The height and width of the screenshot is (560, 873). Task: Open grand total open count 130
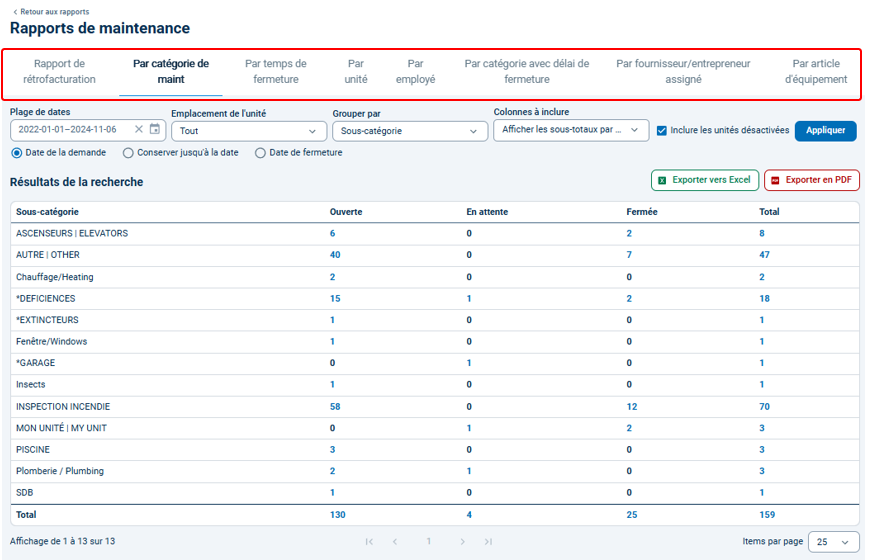coord(337,515)
